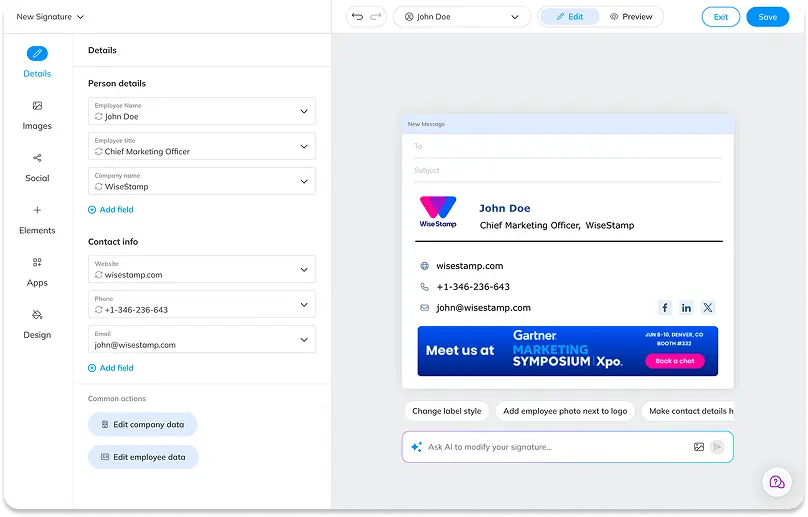This screenshot has width=808, height=517.
Task: Click the send arrow in the AI prompt box
Action: (717, 447)
